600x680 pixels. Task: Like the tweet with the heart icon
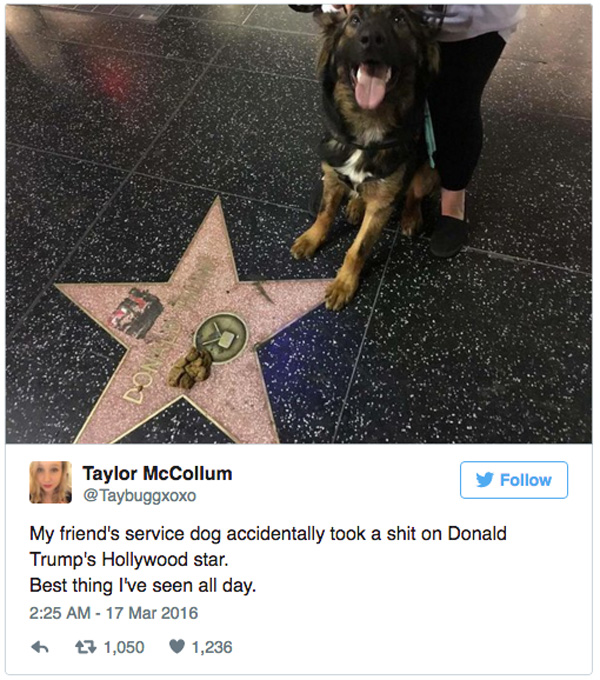176,647
